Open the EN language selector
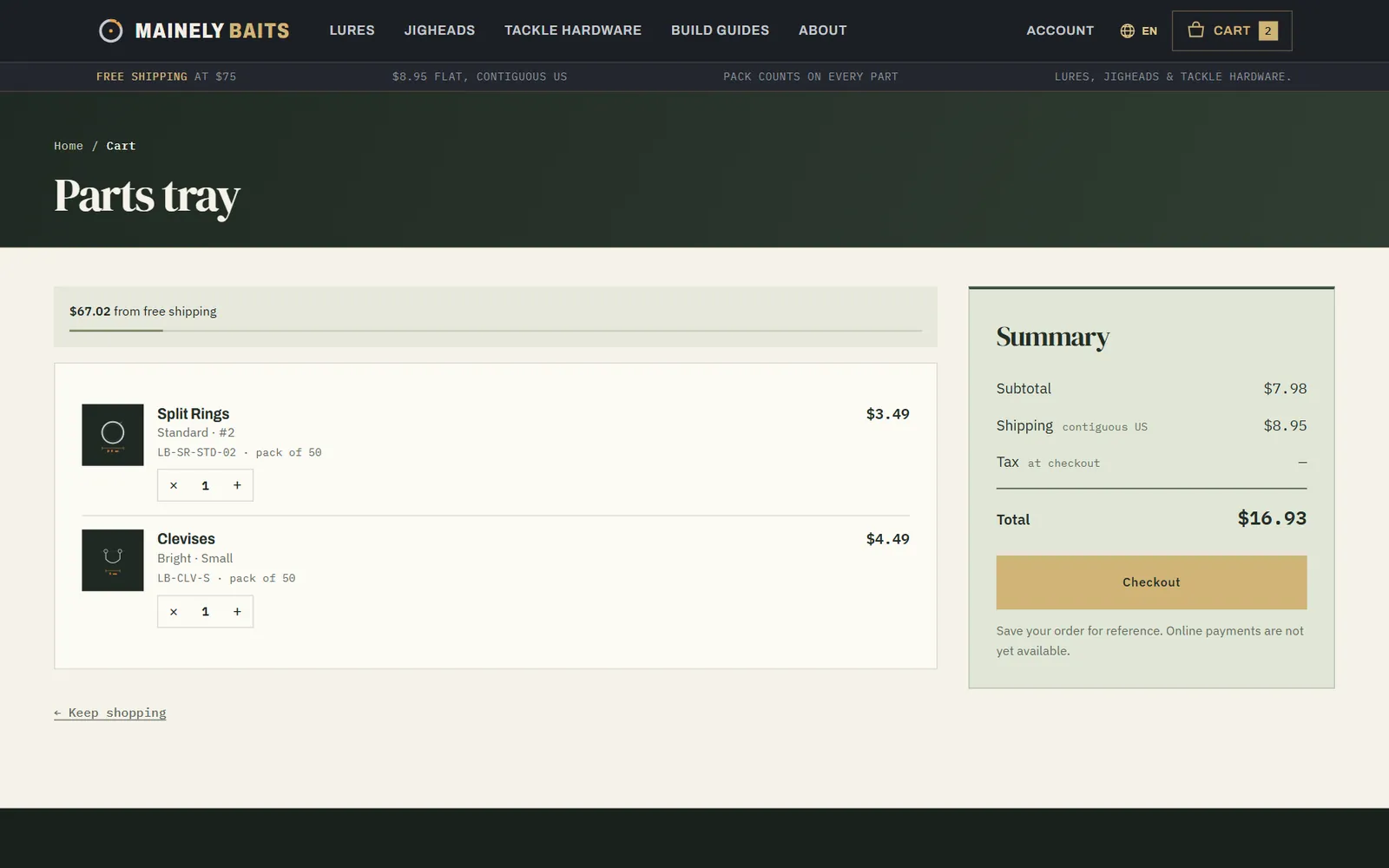The image size is (1389, 868). [1138, 30]
